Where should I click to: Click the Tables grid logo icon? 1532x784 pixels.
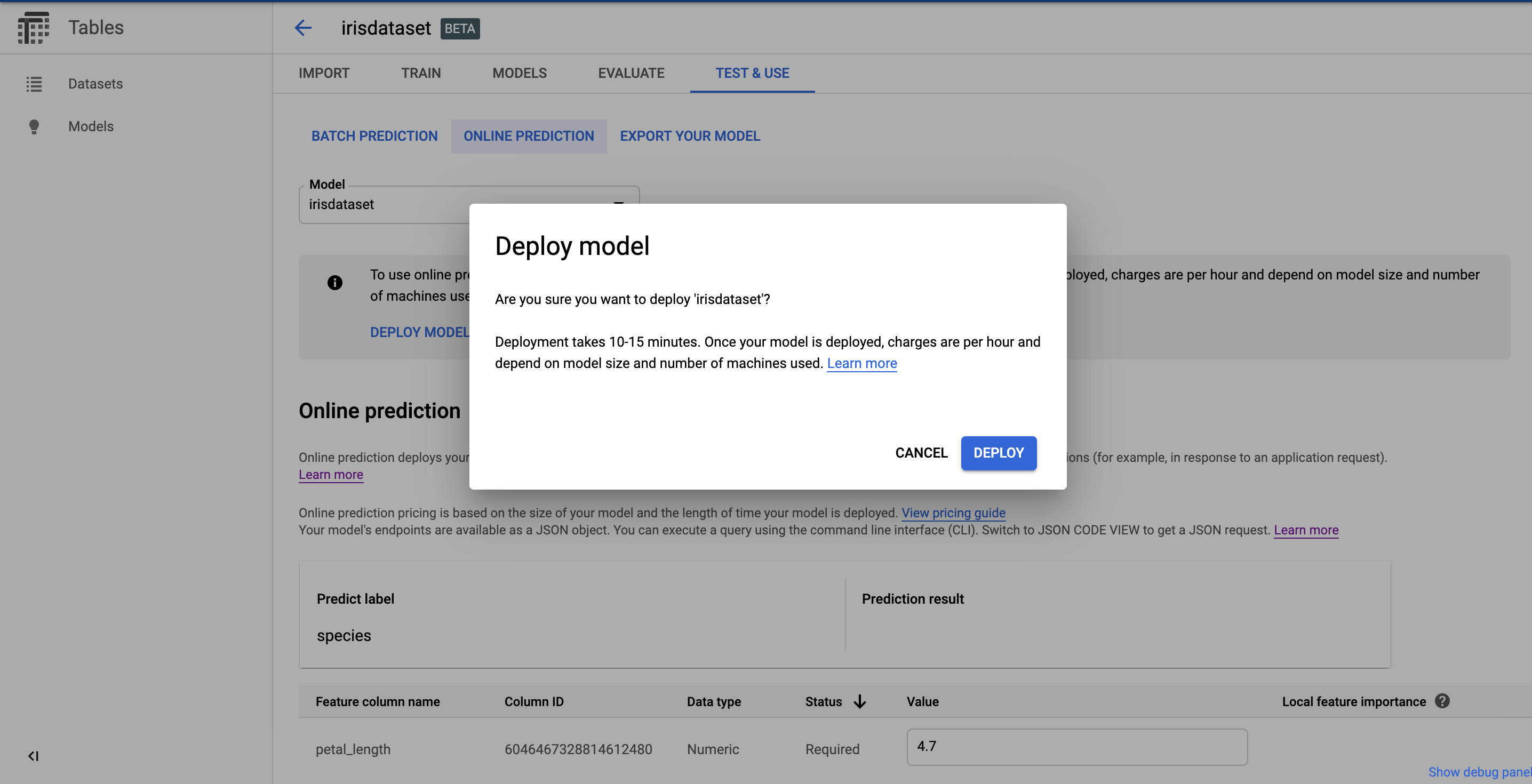[x=34, y=28]
